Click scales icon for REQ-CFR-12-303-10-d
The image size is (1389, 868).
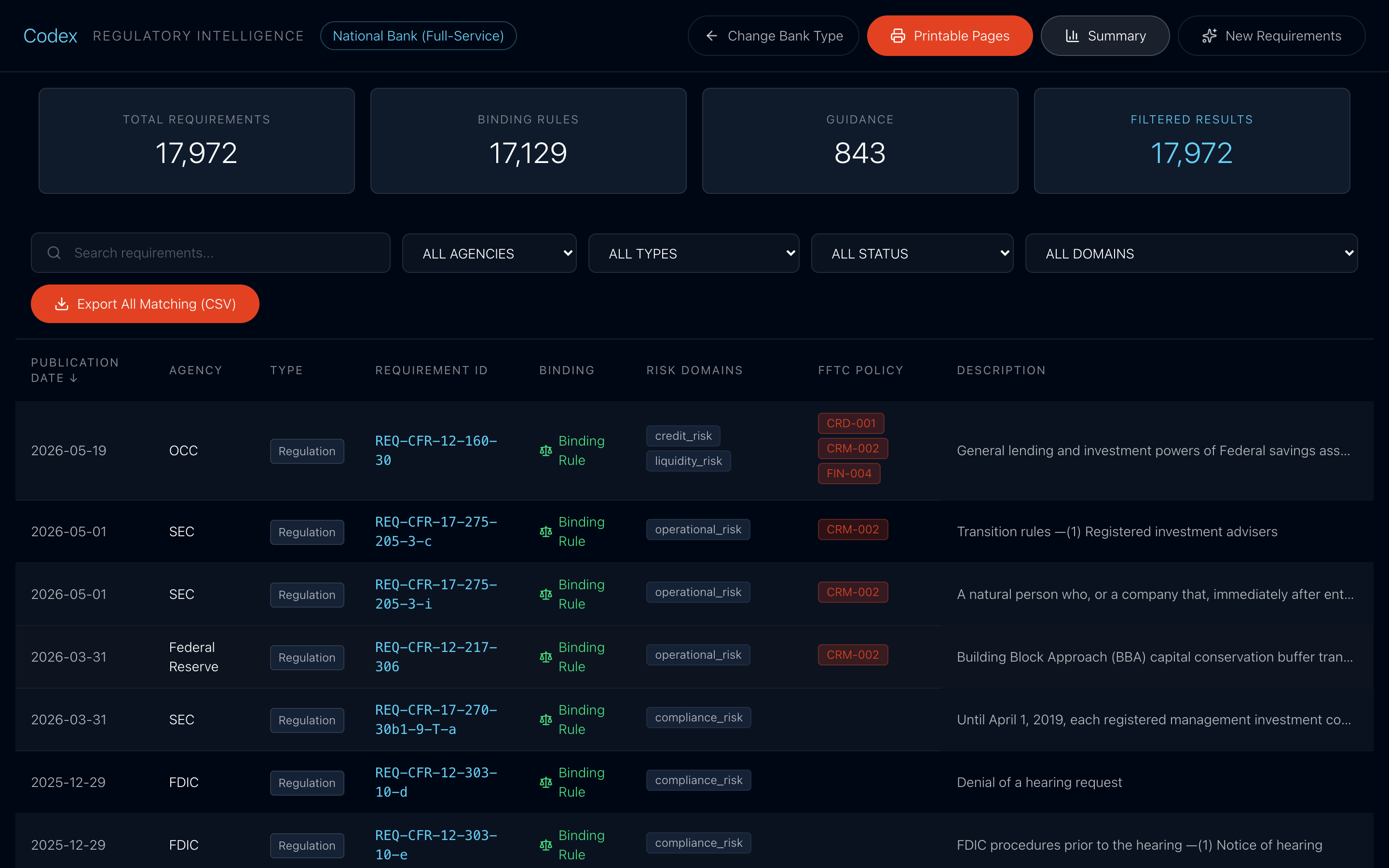click(546, 783)
